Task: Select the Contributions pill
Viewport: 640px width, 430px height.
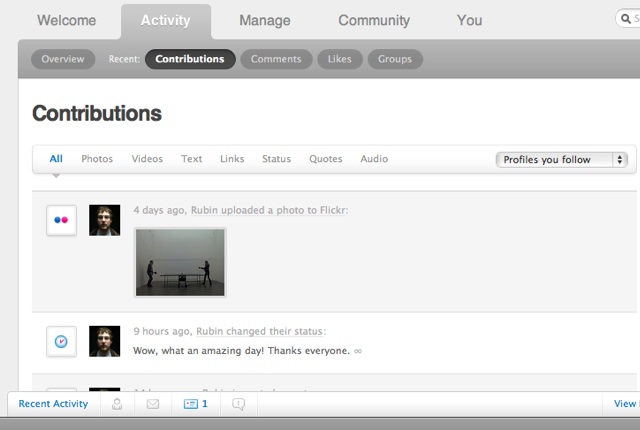Action: pos(190,59)
